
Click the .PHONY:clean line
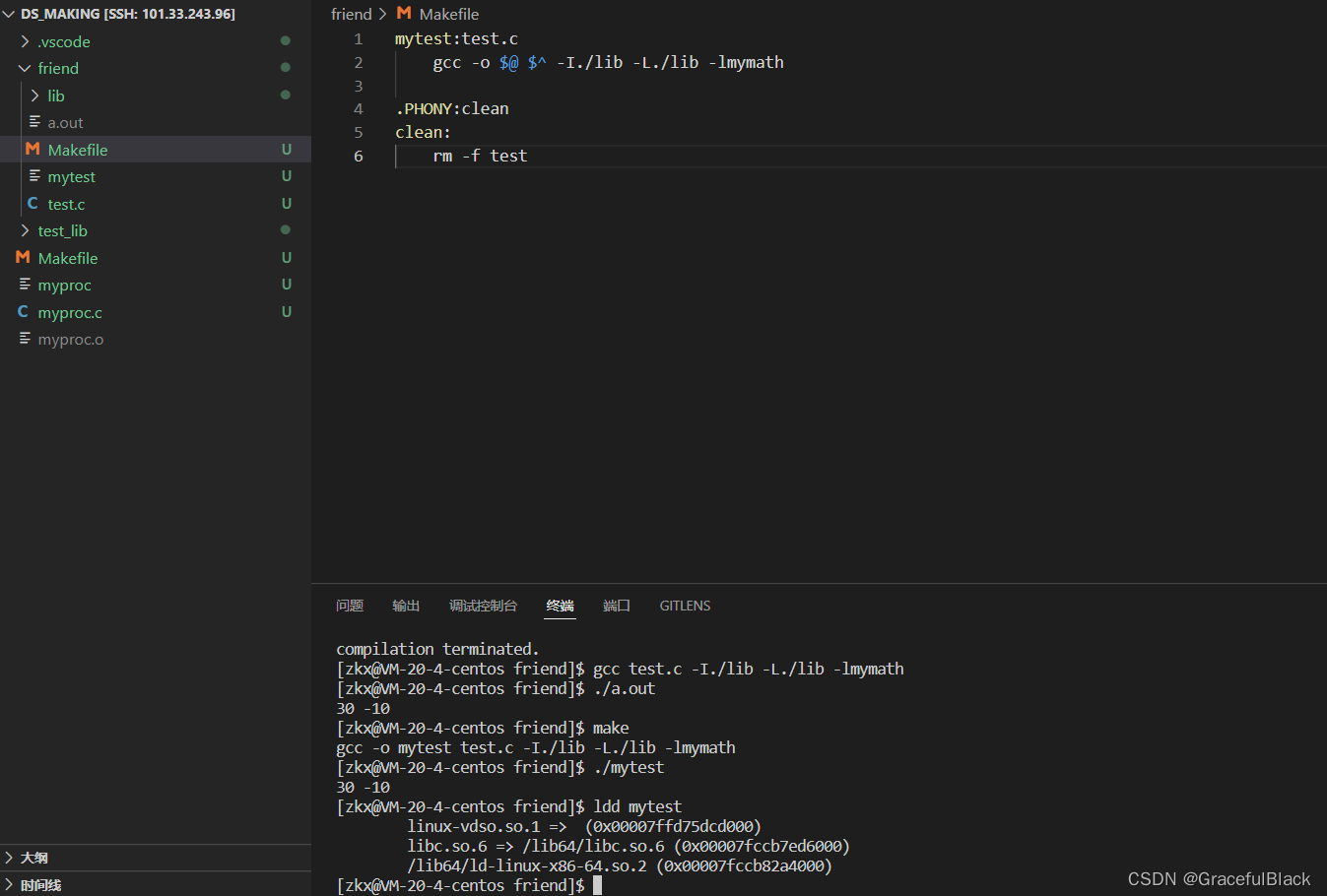(x=452, y=108)
